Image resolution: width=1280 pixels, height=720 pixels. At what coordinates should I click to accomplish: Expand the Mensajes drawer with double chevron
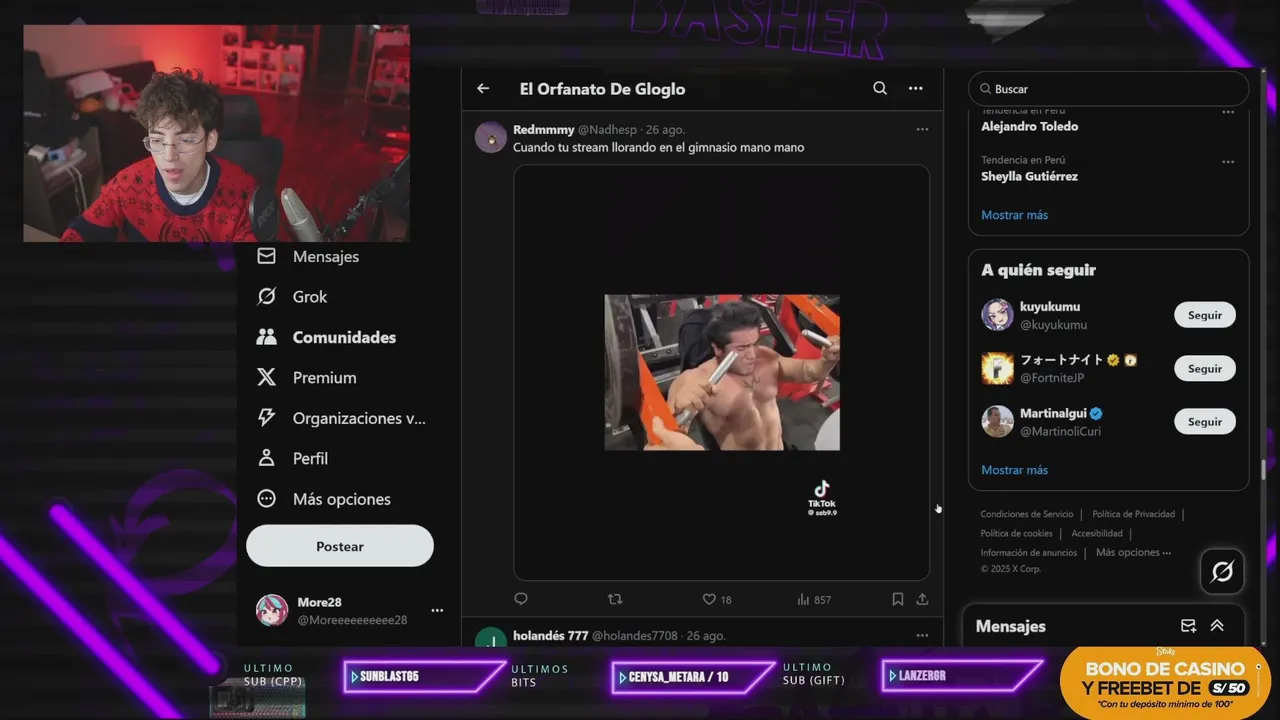[1217, 626]
